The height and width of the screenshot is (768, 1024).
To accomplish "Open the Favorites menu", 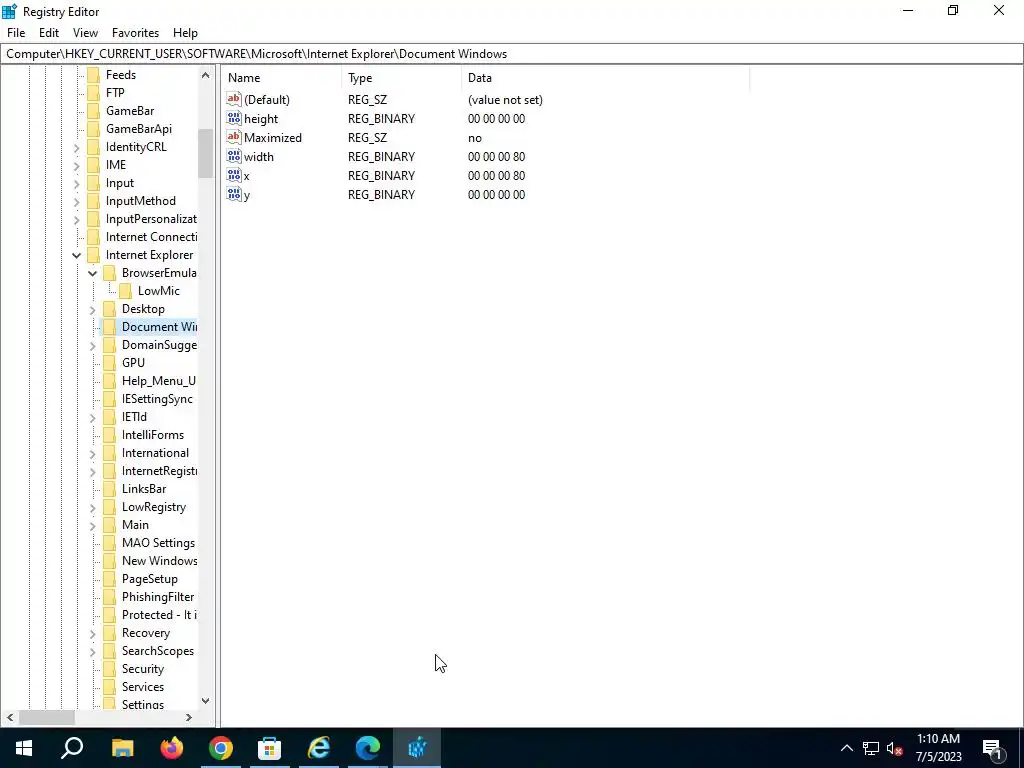I will [x=135, y=33].
